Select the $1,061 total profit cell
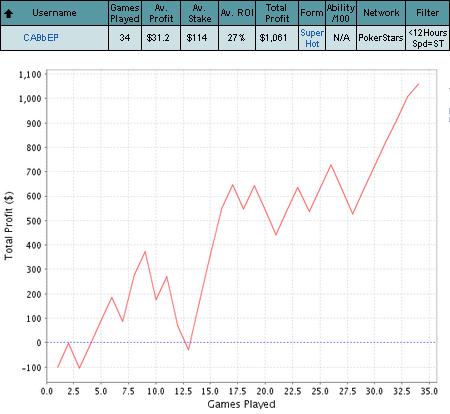Viewport: 450px width, 414px height. coord(277,38)
